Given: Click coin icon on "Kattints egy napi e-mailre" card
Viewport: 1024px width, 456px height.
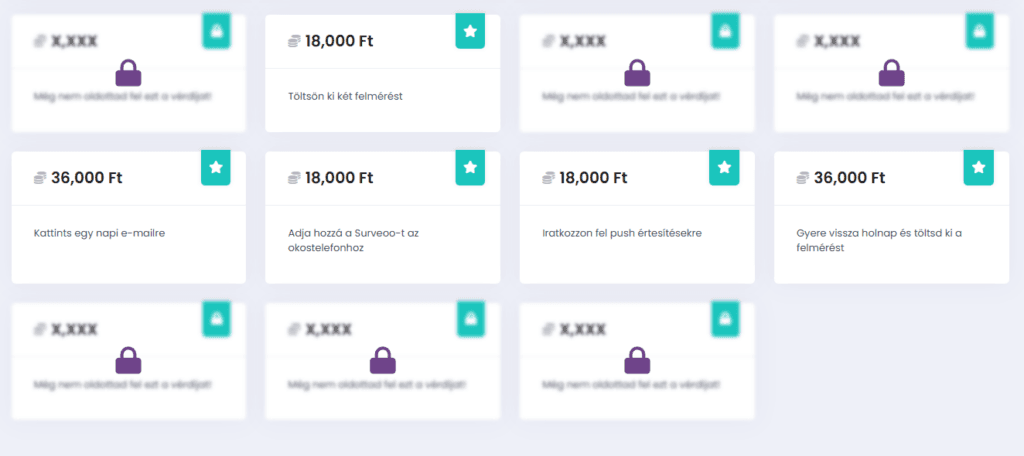Looking at the screenshot, I should [x=40, y=178].
